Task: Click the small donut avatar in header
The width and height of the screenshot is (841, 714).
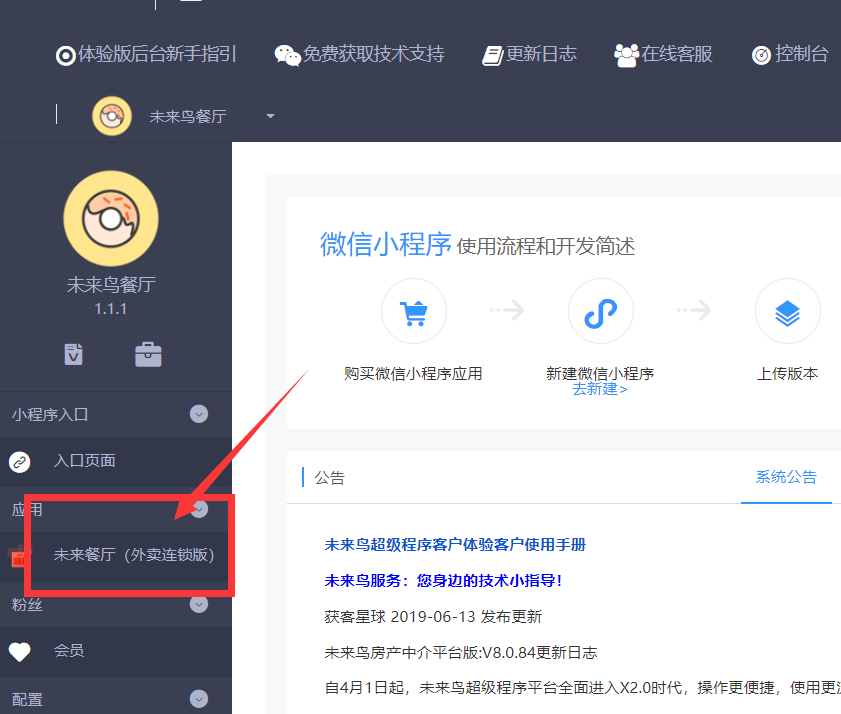Action: tap(112, 116)
